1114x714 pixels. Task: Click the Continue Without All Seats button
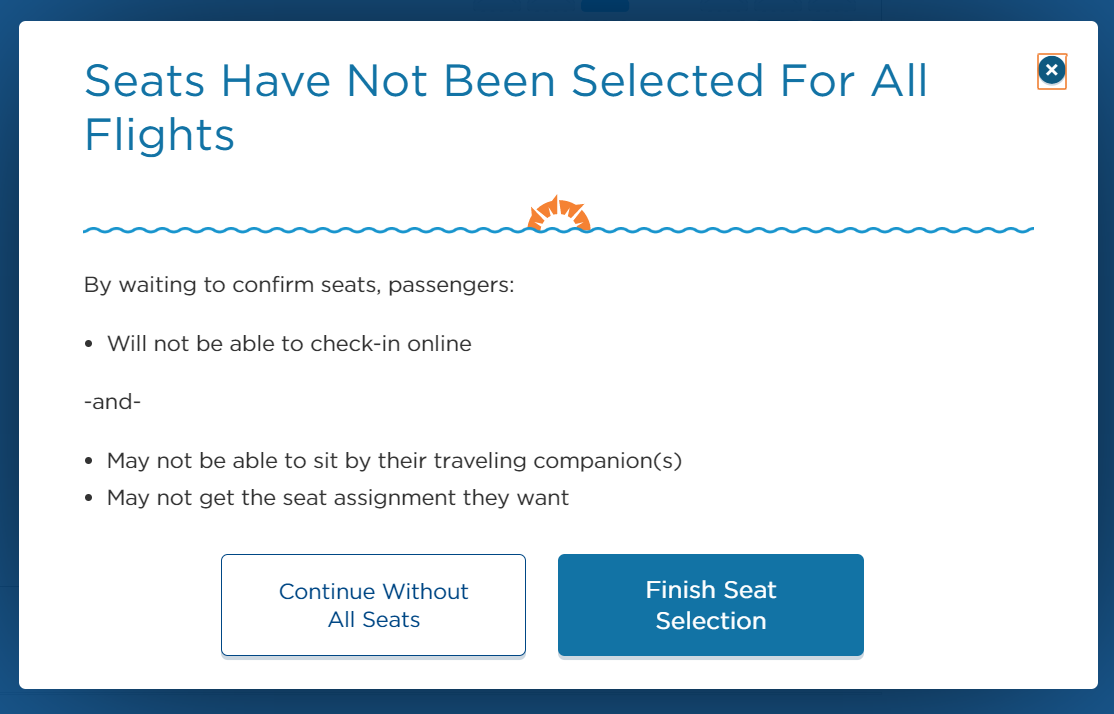coord(373,605)
